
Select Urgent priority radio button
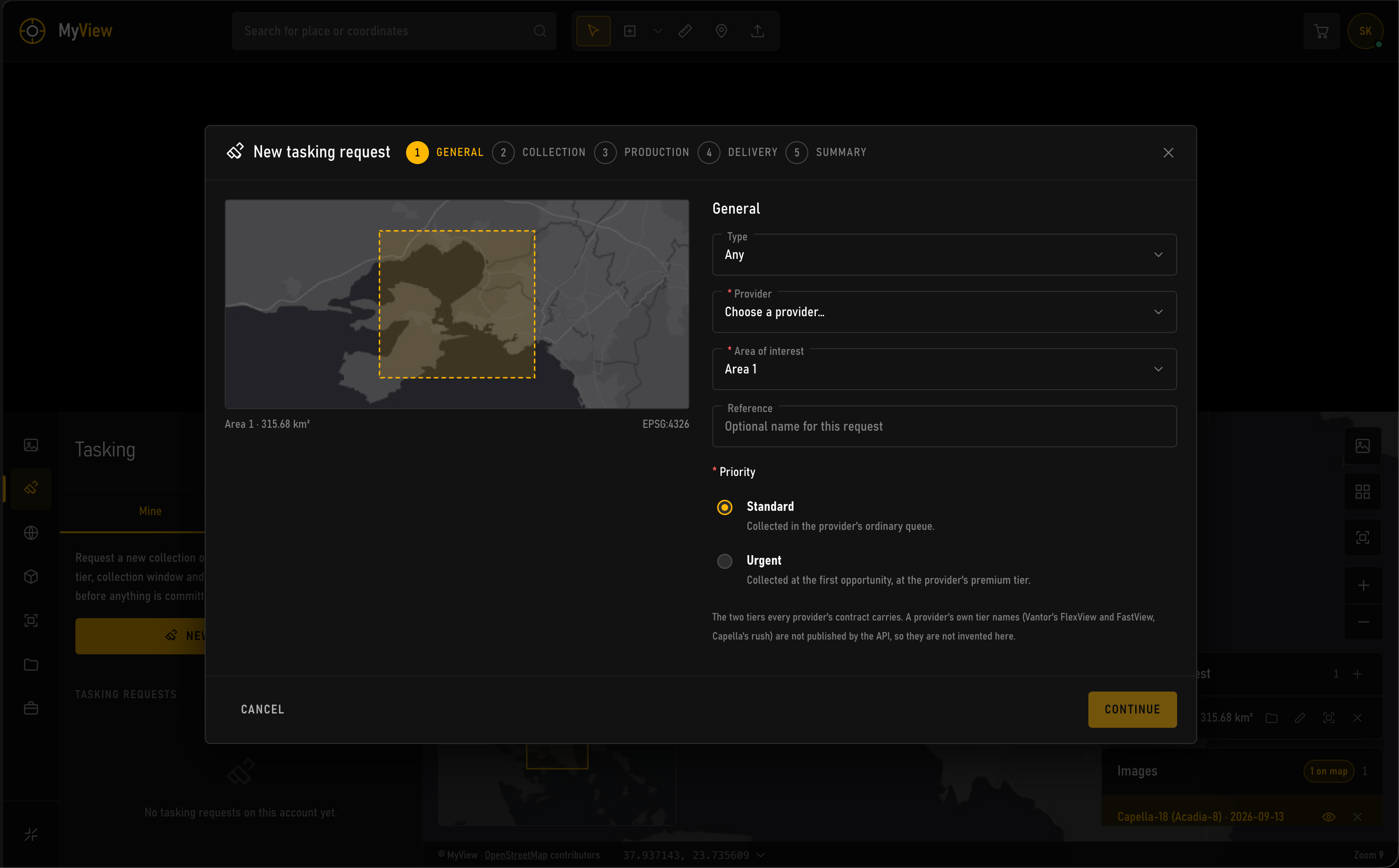pyautogui.click(x=725, y=561)
